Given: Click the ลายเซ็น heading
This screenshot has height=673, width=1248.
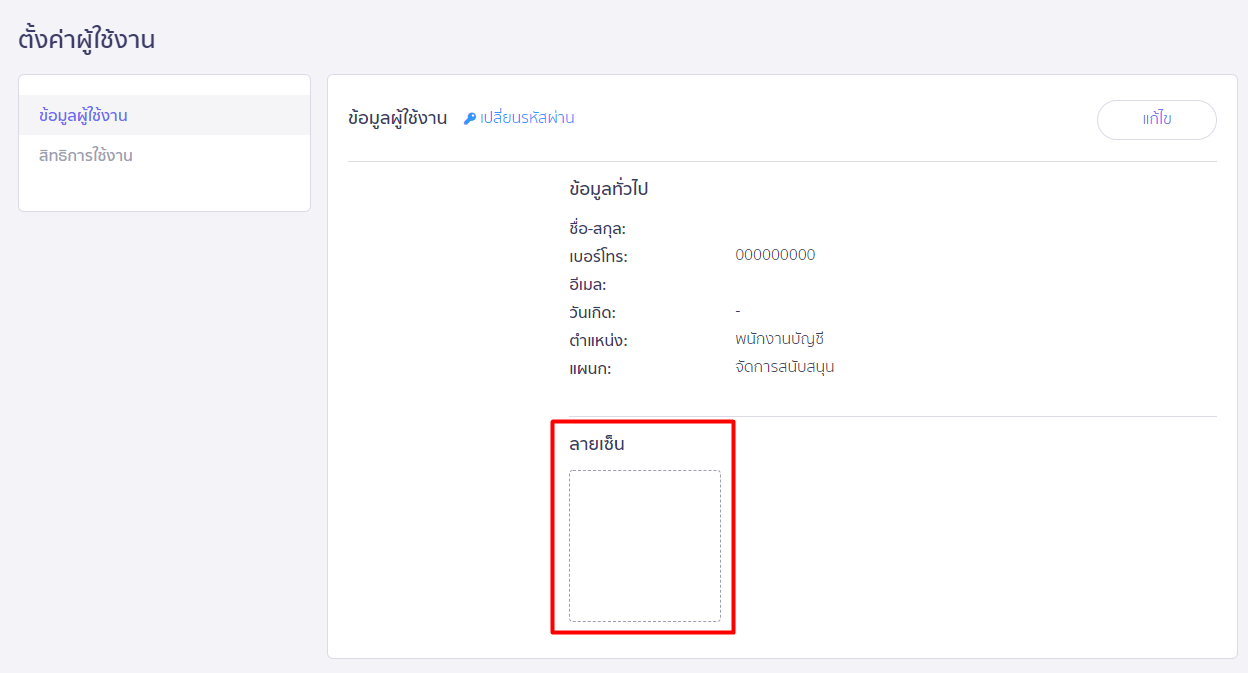Looking at the screenshot, I should click(x=597, y=444).
